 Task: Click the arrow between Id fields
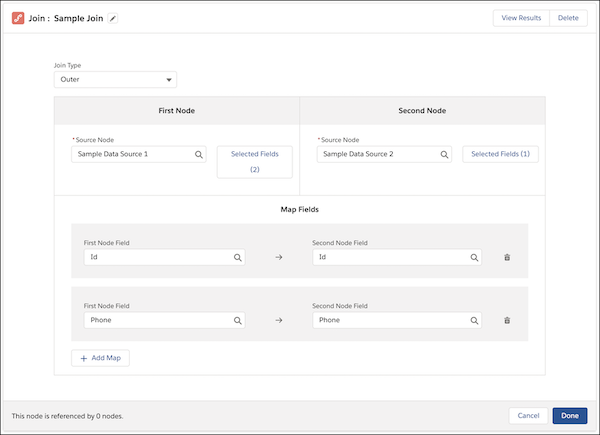coord(279,257)
